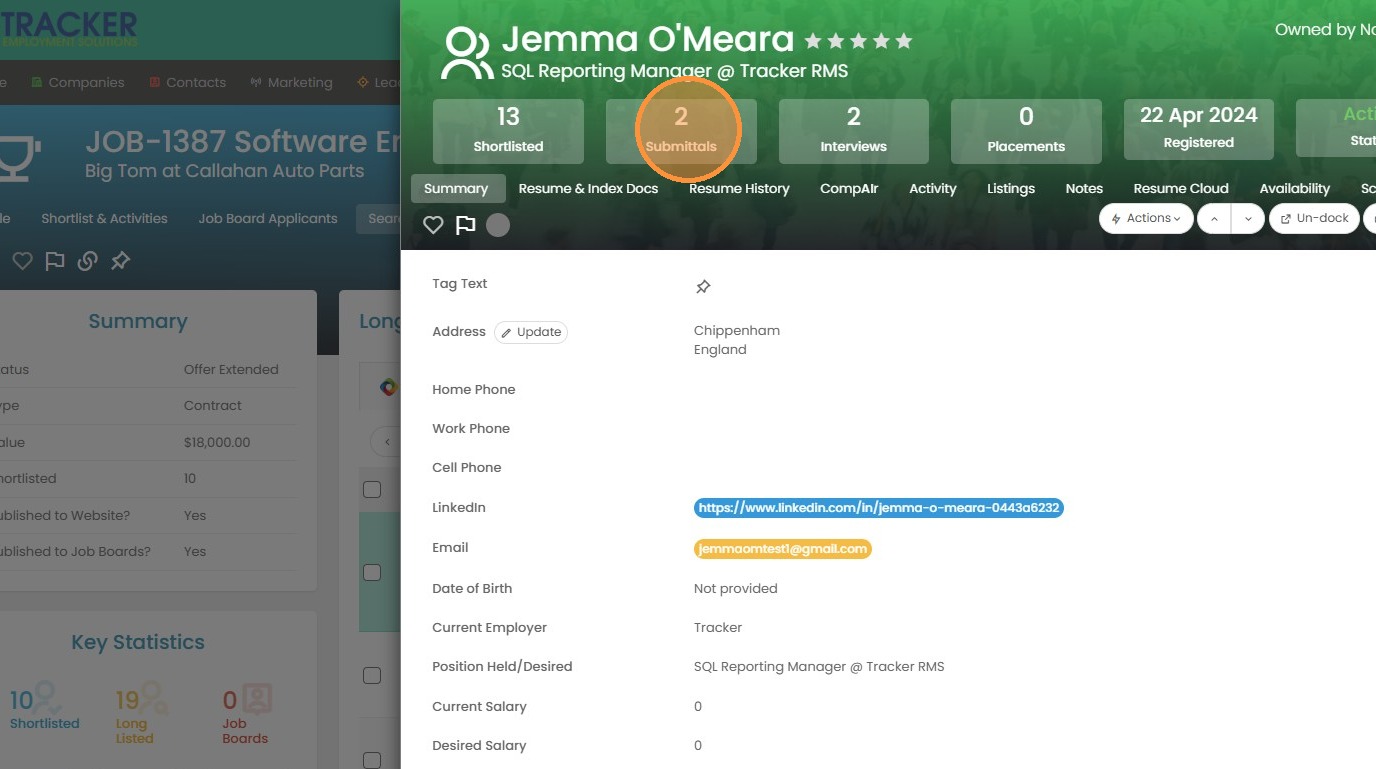Switch to the Resume History tab

point(739,188)
